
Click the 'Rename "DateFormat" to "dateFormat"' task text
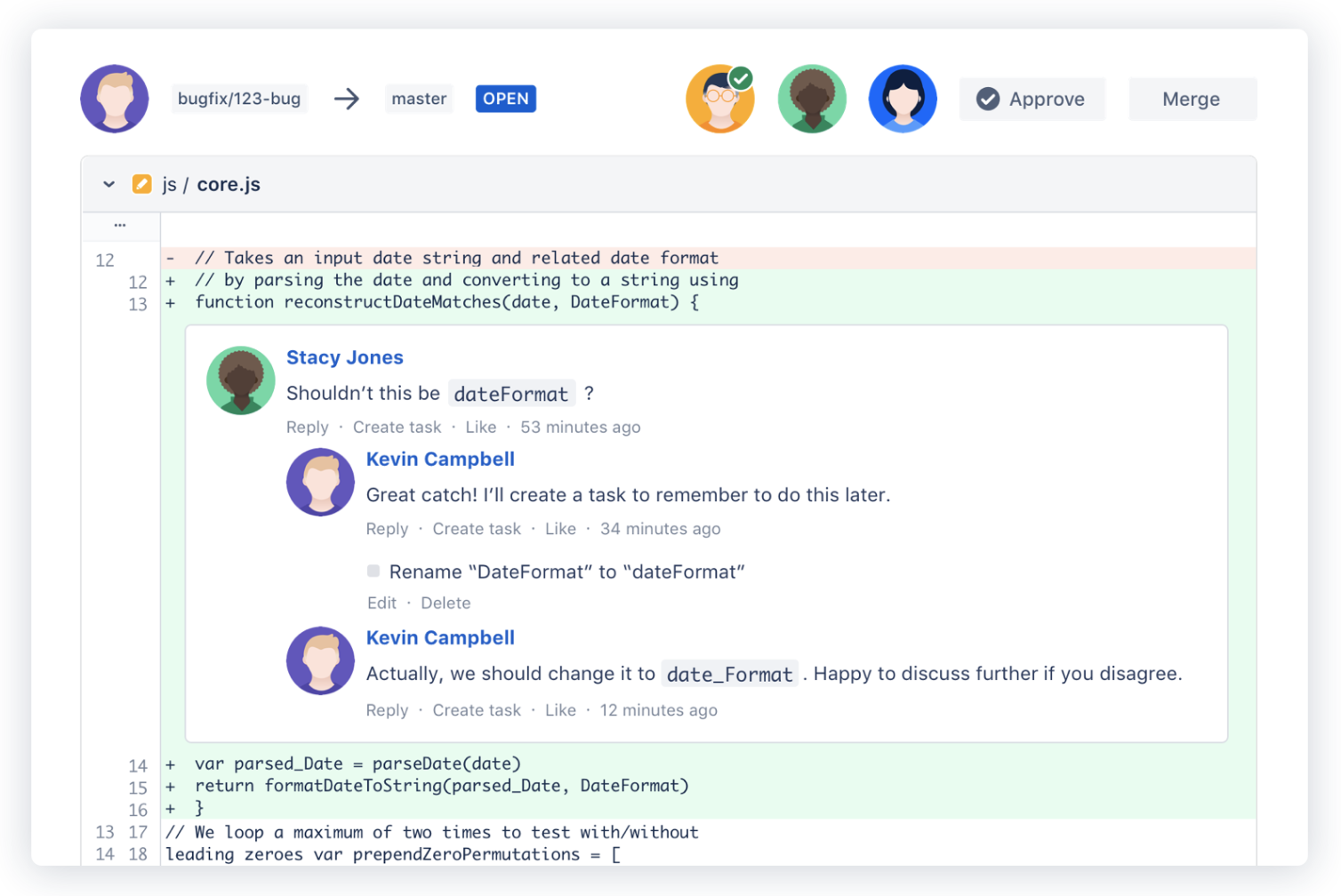[x=566, y=572]
